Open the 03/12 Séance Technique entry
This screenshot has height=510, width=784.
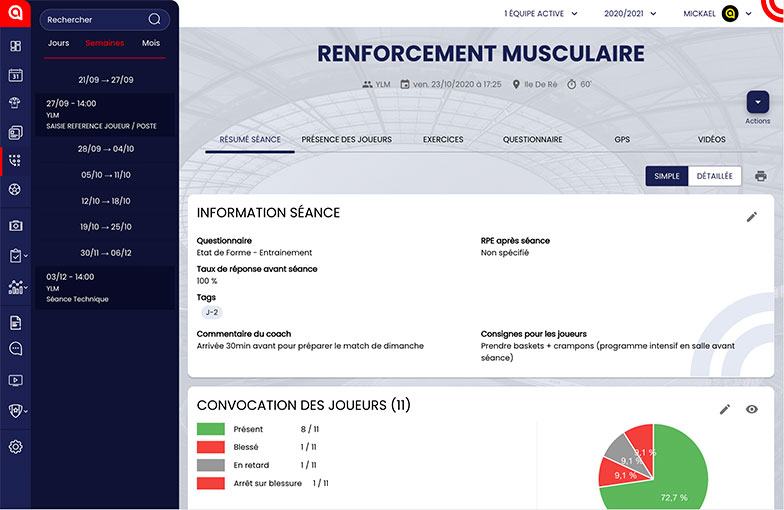(x=104, y=288)
